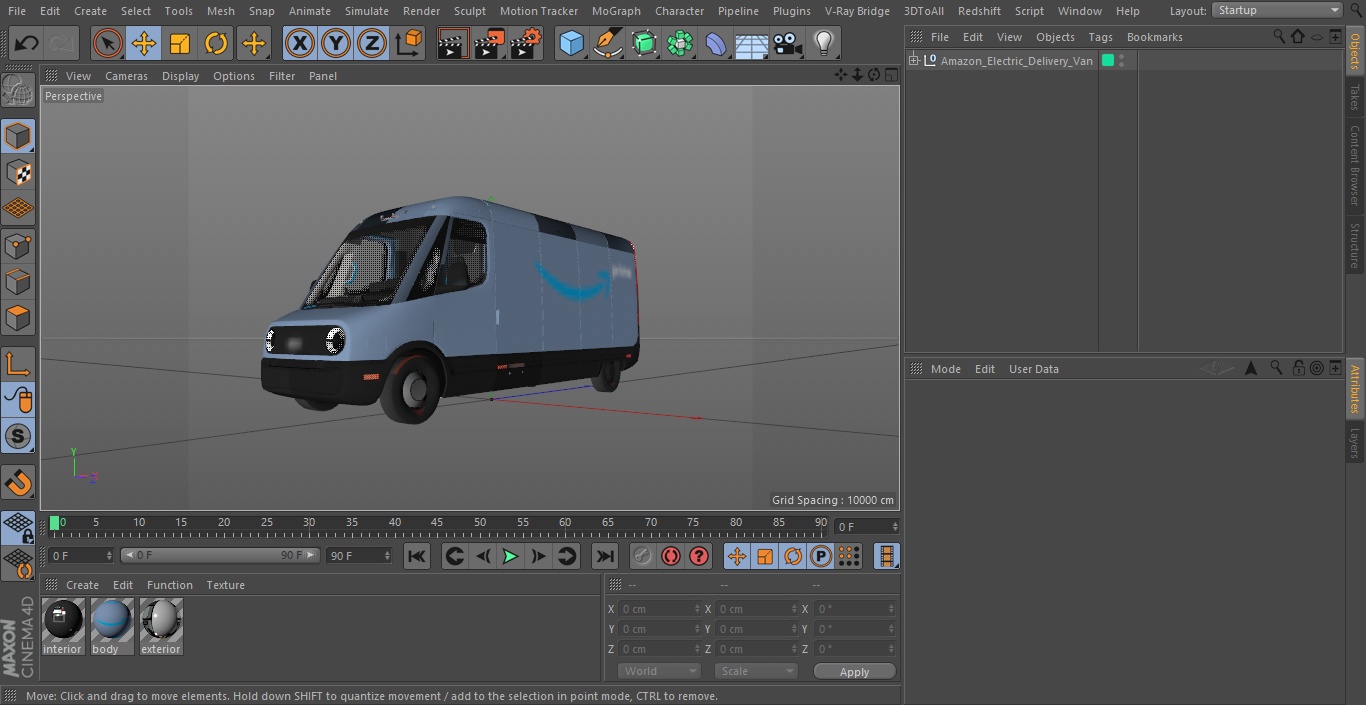Enable the Axis tool

[18, 364]
